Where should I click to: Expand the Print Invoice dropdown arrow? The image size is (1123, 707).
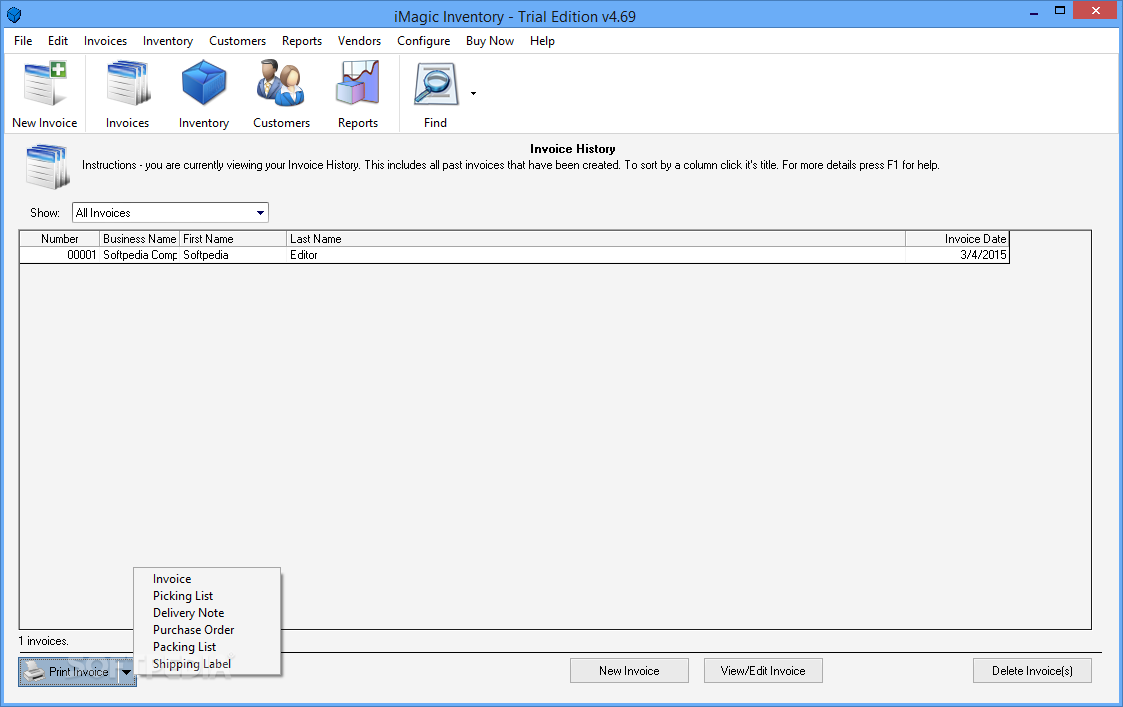126,672
